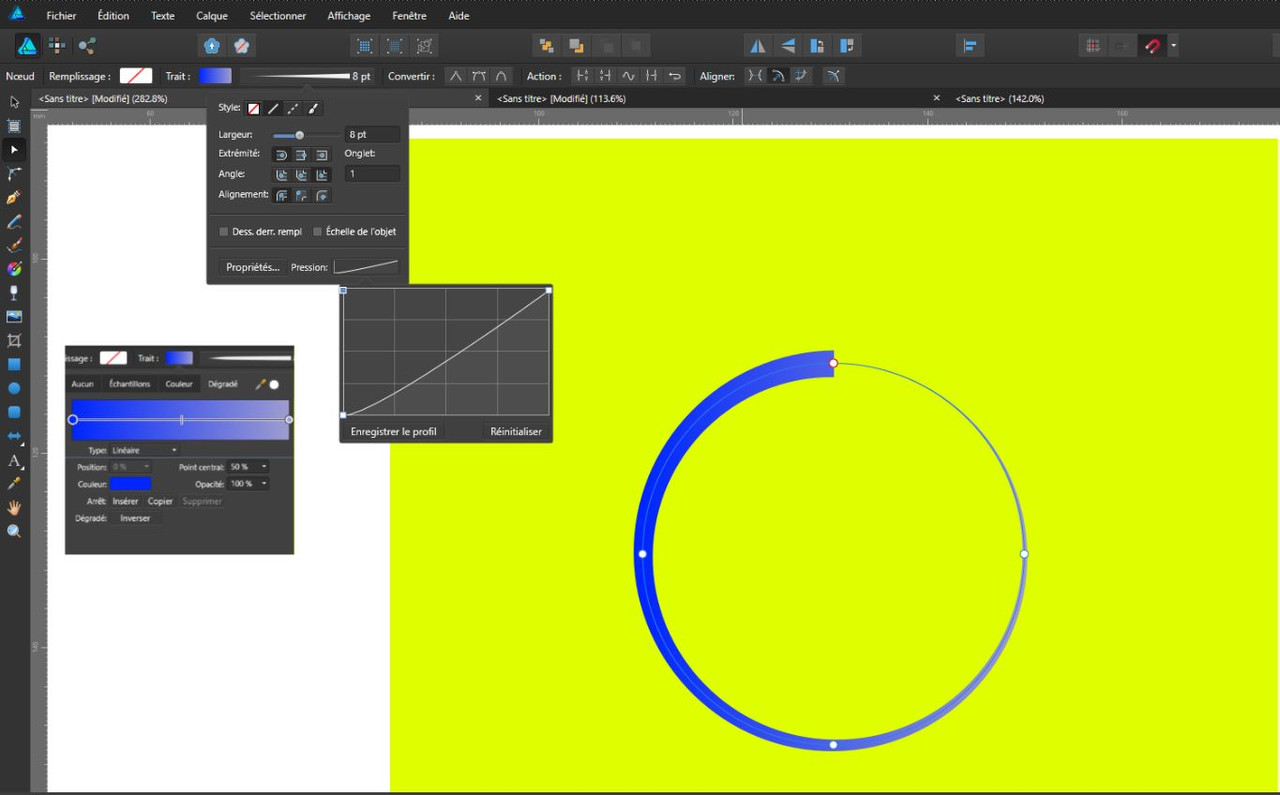Convert node to sharp corner

[455, 76]
